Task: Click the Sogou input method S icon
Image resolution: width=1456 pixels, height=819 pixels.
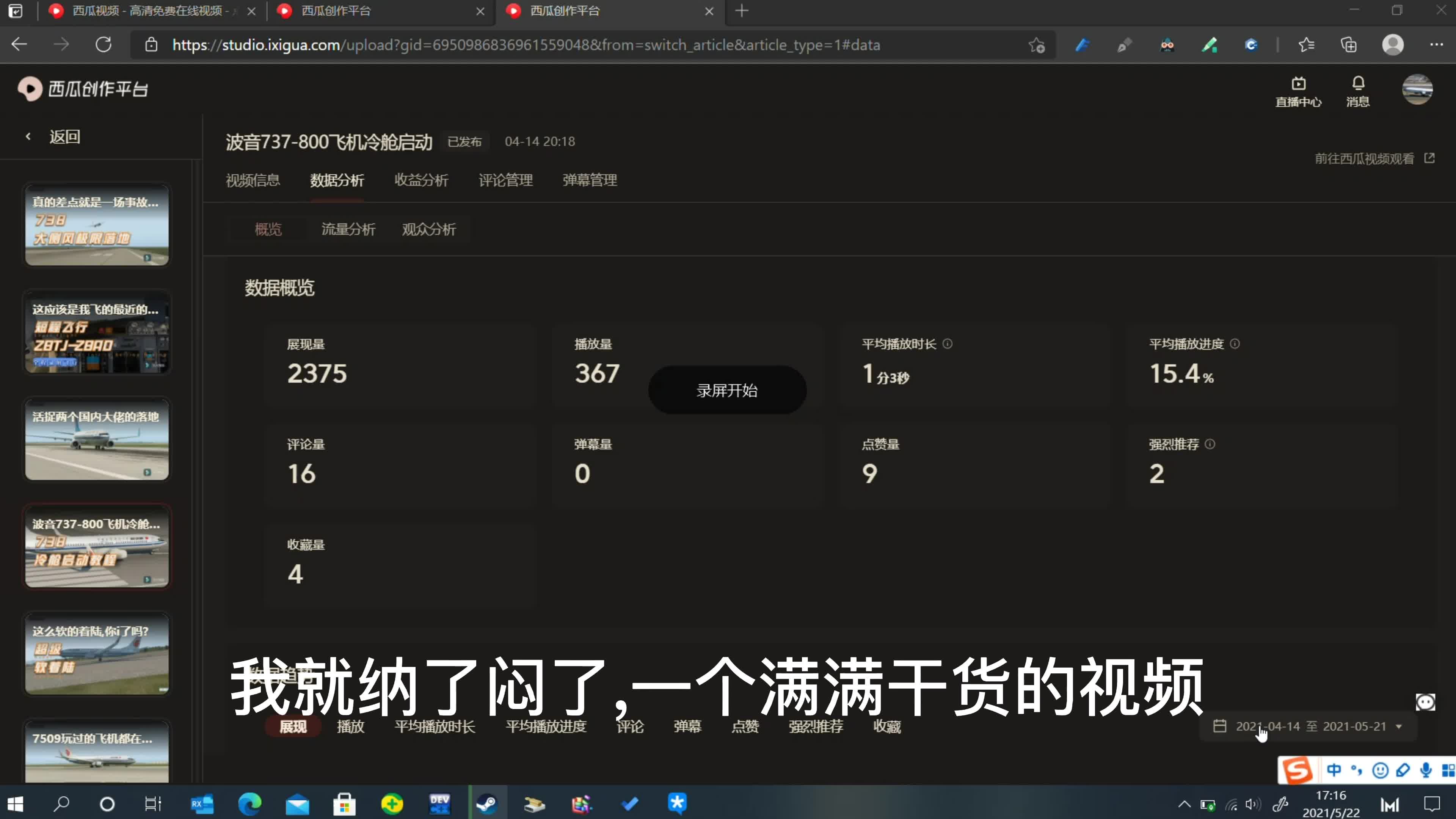Action: pos(1297,770)
